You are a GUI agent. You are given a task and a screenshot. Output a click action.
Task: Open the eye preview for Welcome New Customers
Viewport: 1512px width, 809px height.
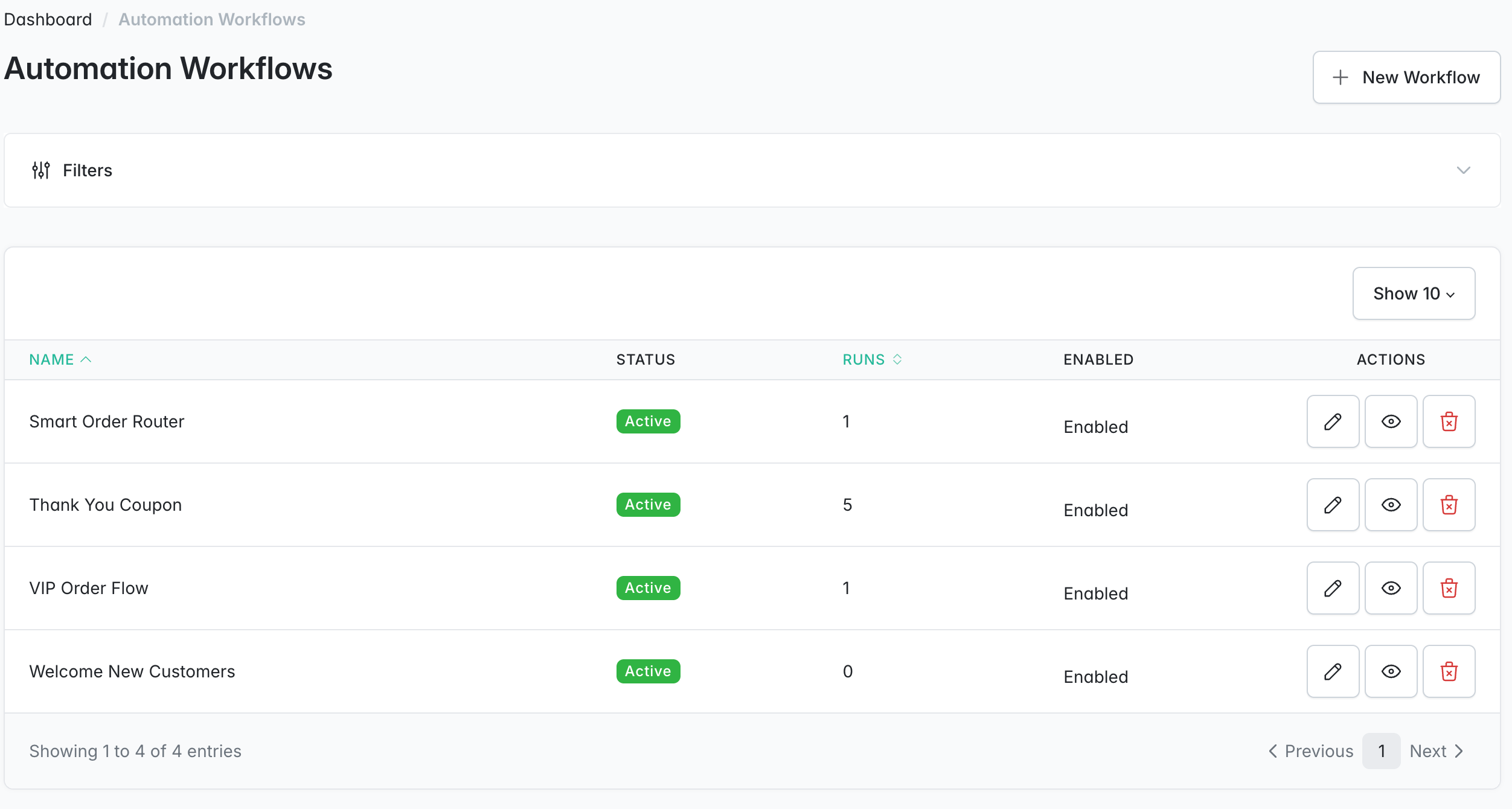[1391, 671]
